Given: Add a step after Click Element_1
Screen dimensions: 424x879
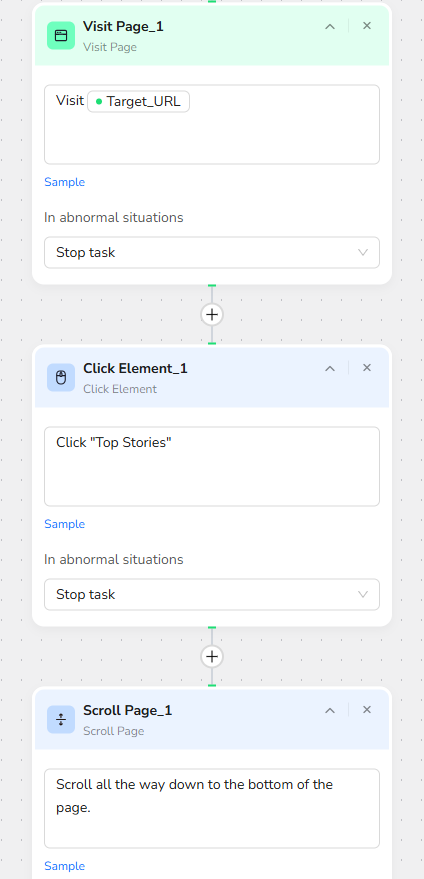Looking at the screenshot, I should [x=212, y=656].
